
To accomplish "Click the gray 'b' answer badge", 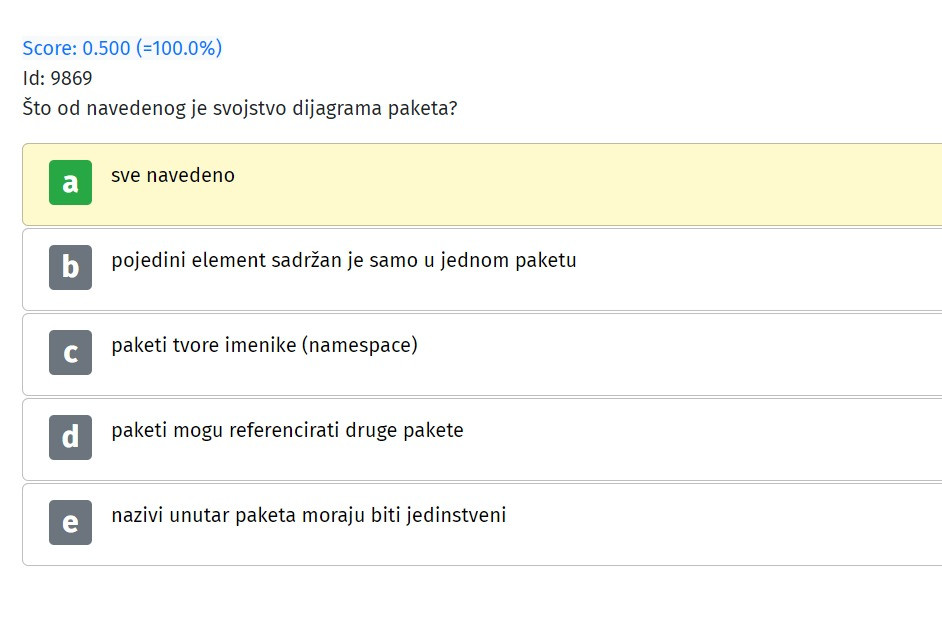I will click(70, 267).
